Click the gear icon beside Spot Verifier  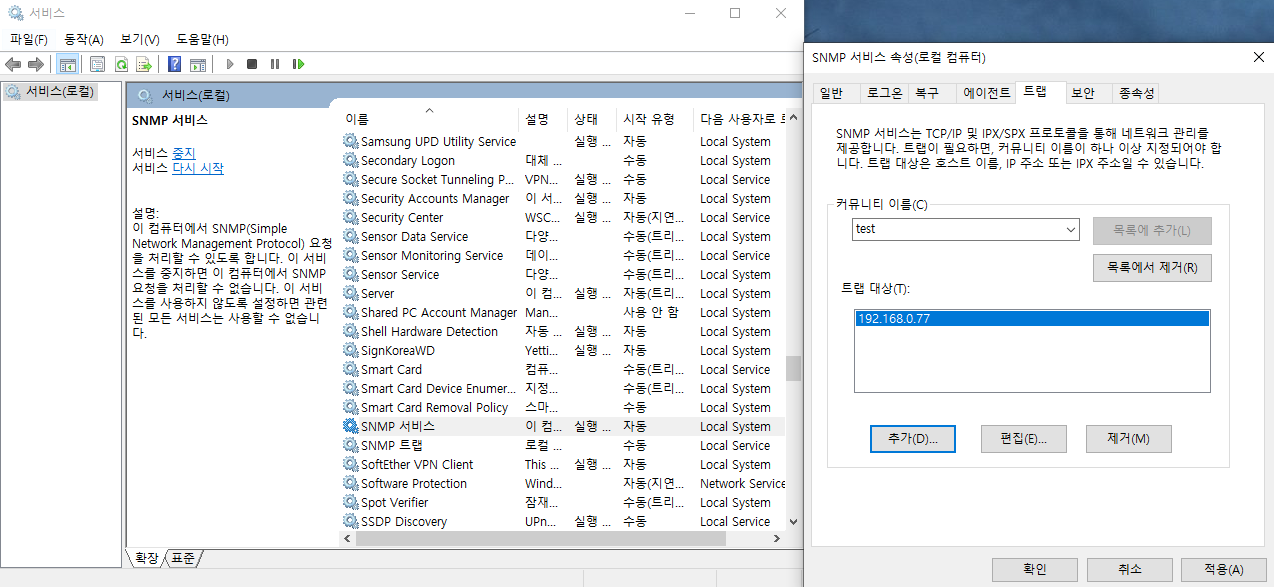coord(350,502)
